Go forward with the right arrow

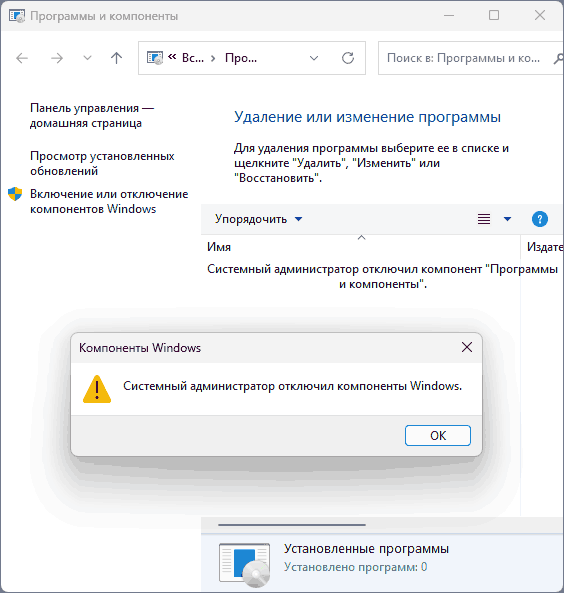pos(57,58)
